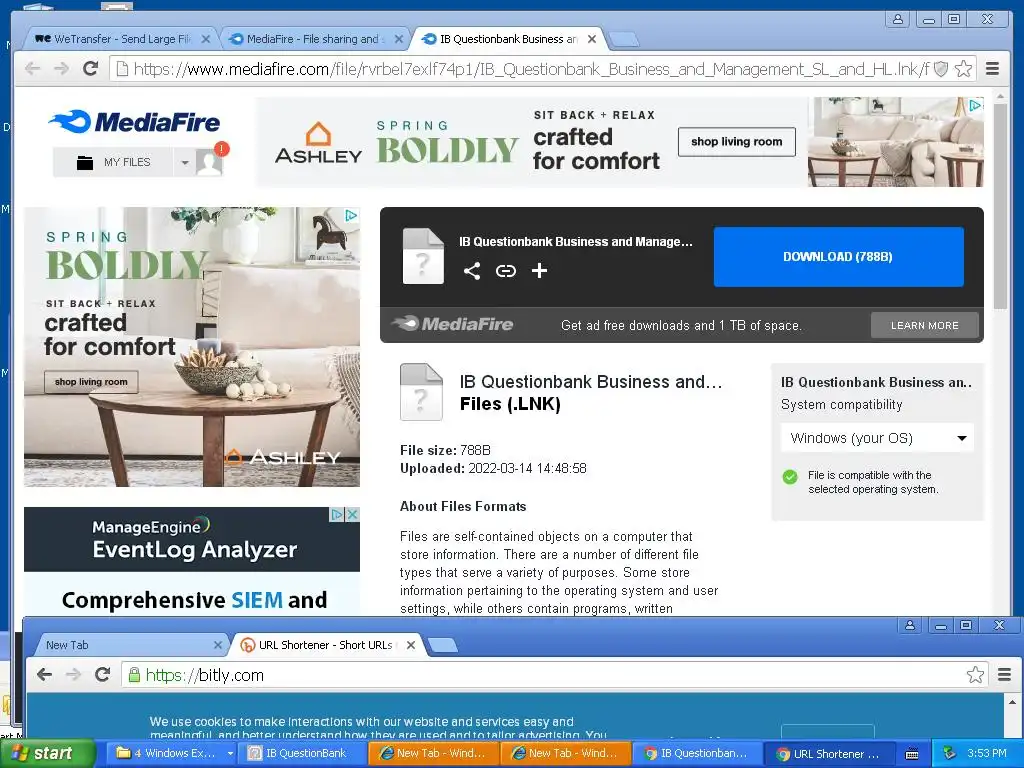
Task: Click the plus icon to save the file to your account
Action: point(539,270)
